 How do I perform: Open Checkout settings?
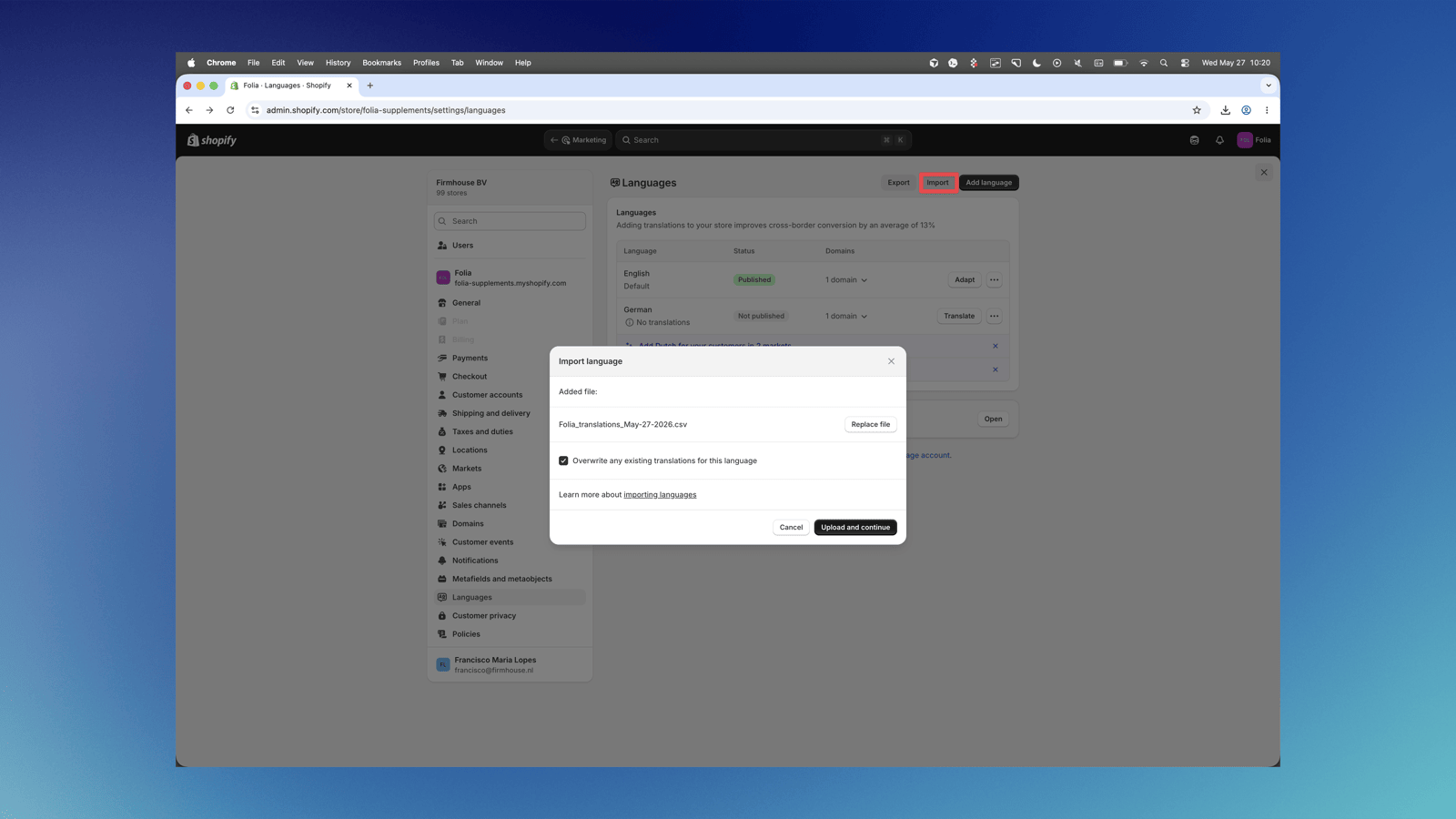[x=510, y=377]
